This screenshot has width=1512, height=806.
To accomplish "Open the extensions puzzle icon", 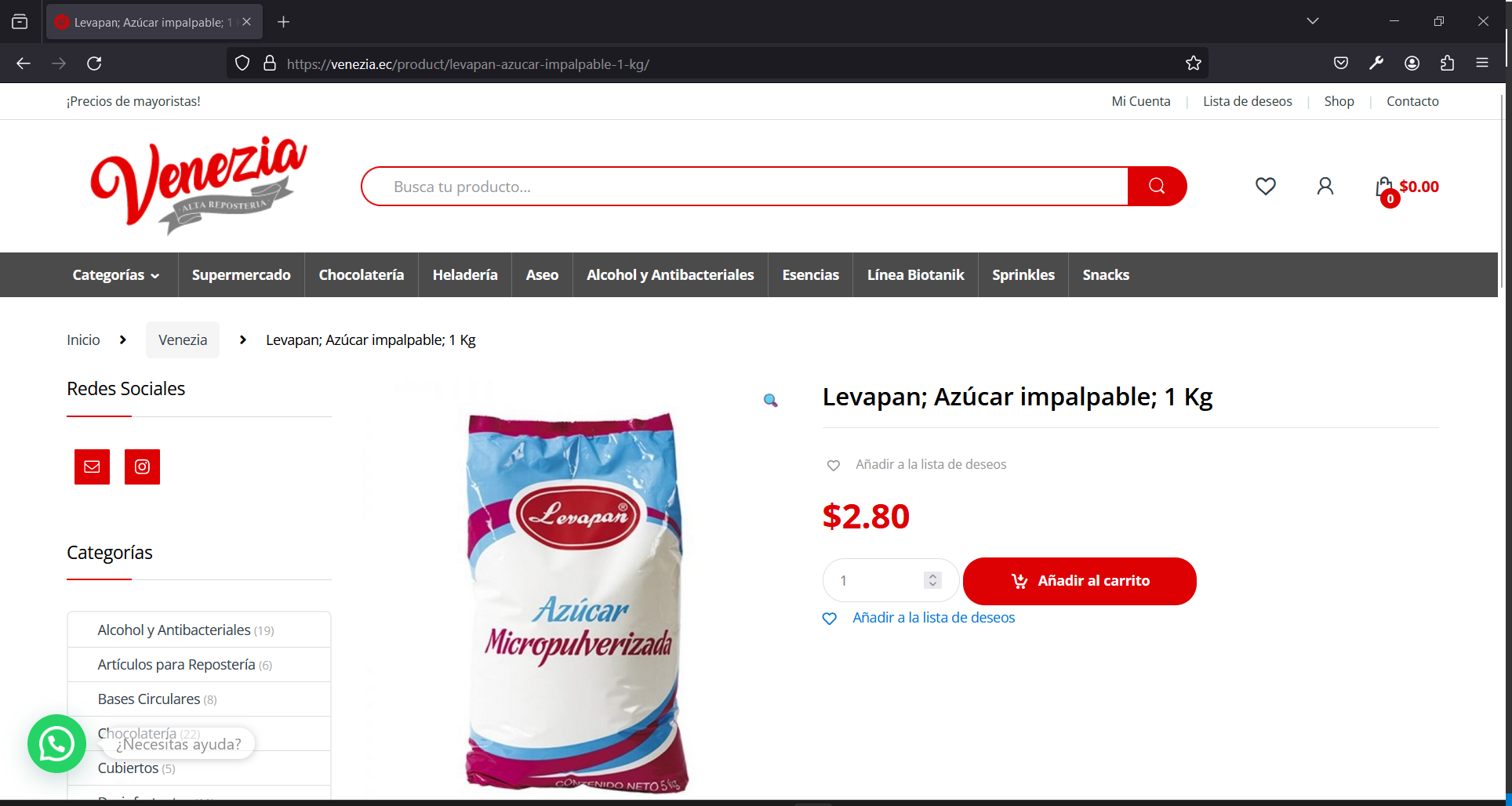I will (1447, 64).
